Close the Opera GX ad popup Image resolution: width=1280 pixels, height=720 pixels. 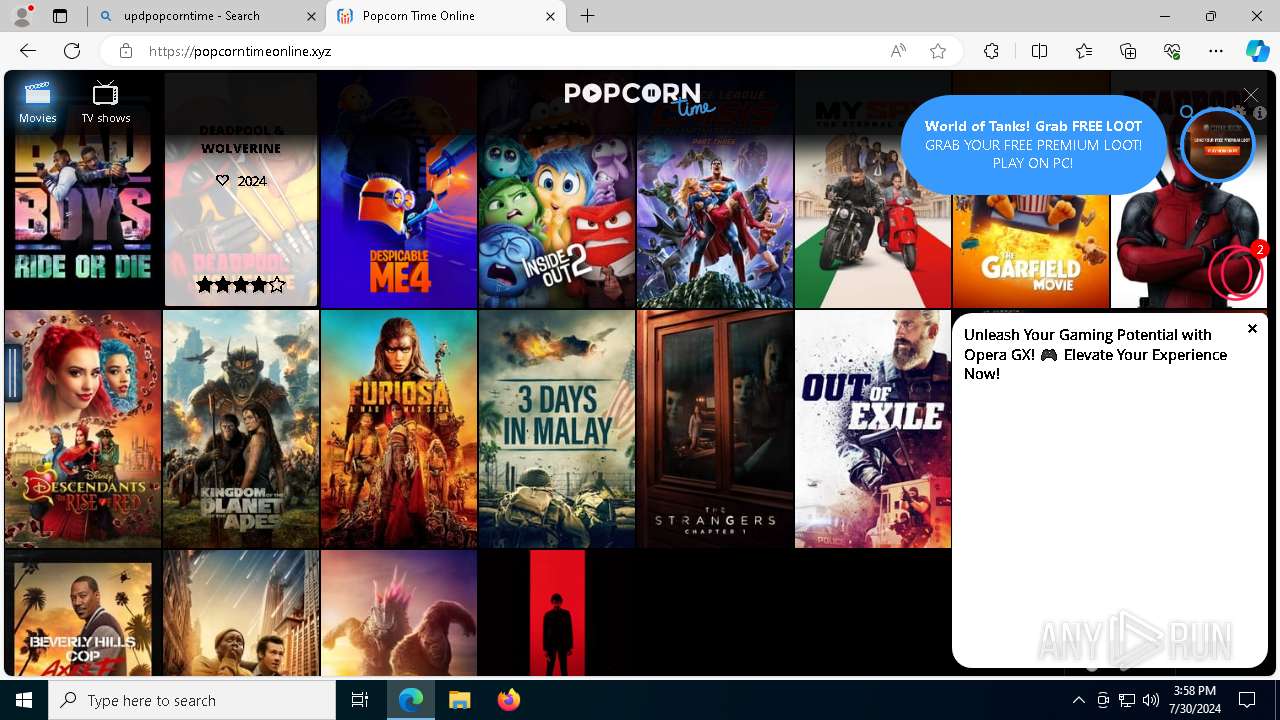(1252, 328)
